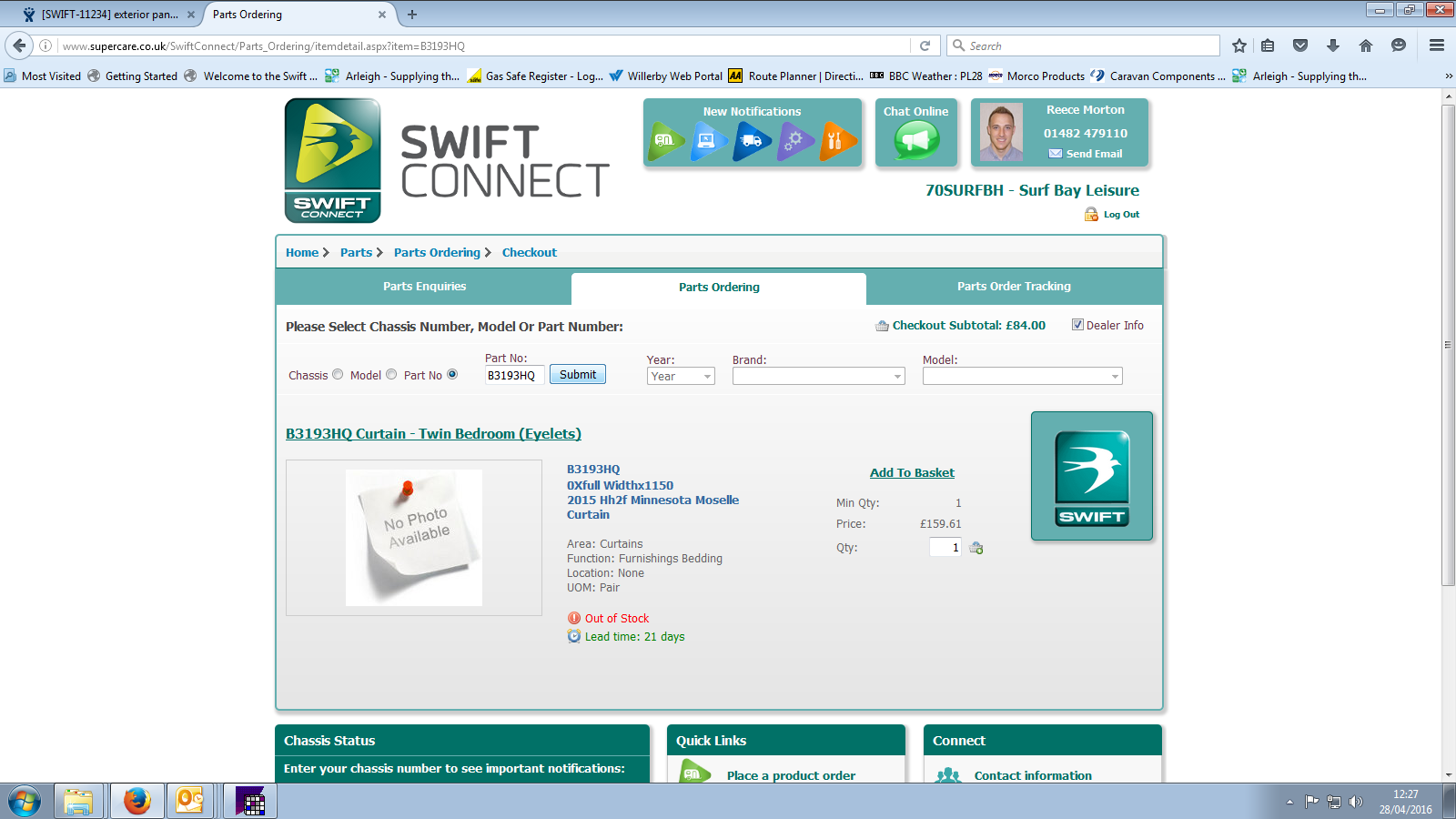1456x819 pixels.
Task: Click the Submit button
Action: coord(578,374)
